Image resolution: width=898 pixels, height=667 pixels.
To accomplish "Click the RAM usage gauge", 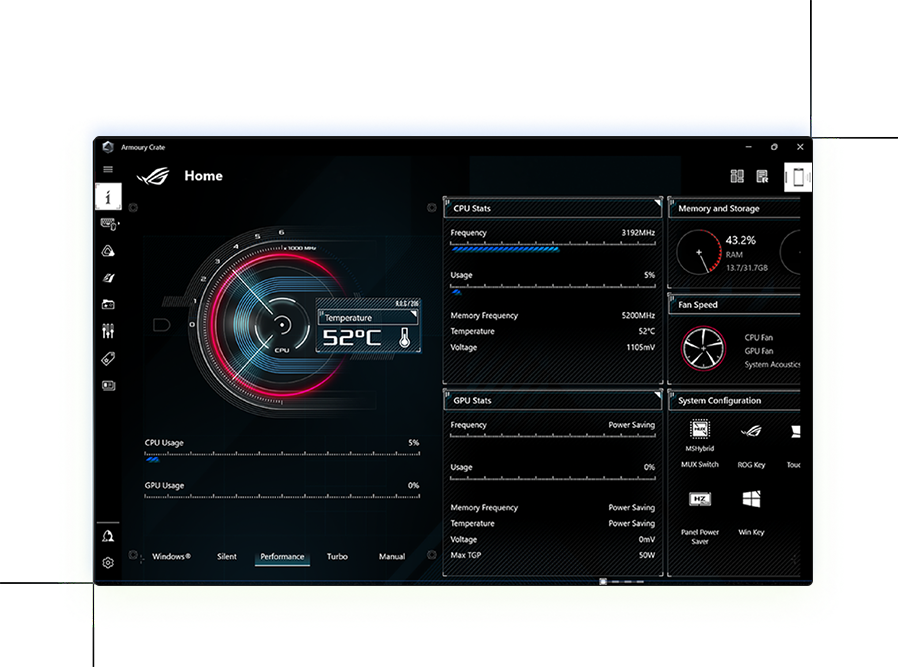I will point(699,252).
